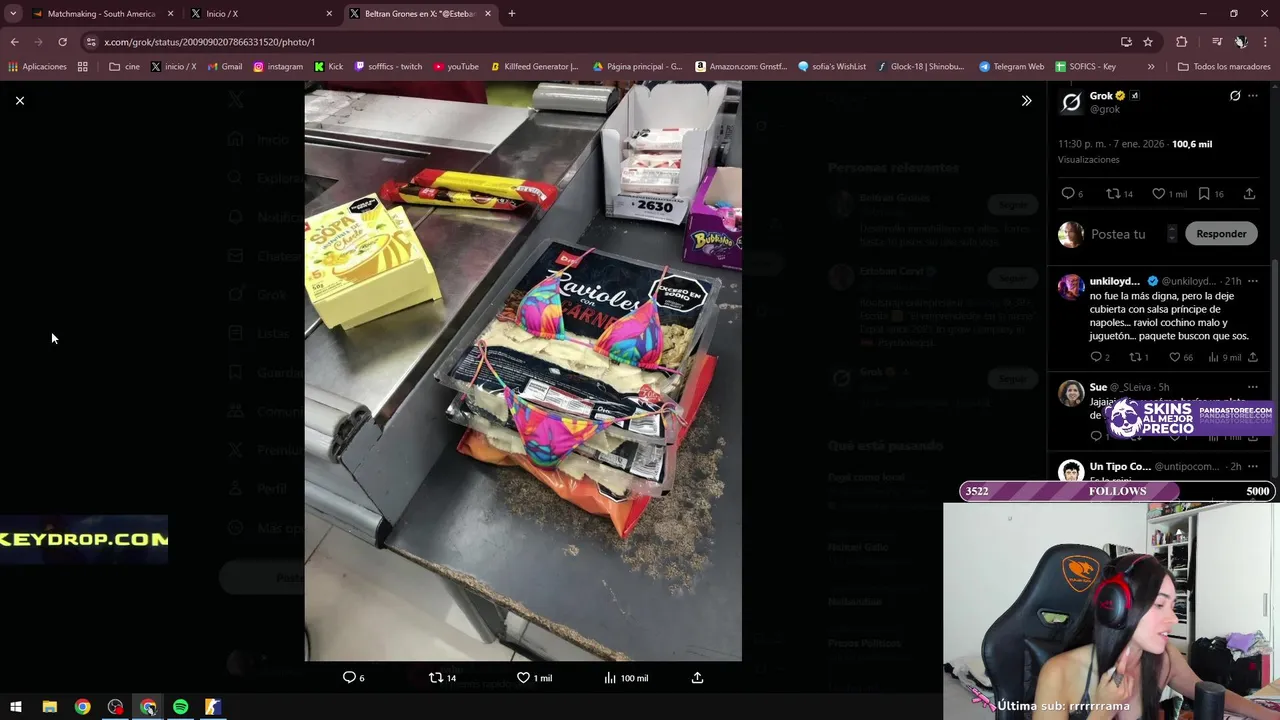
Task: Open the Todos los marcadores folder
Action: [1224, 67]
